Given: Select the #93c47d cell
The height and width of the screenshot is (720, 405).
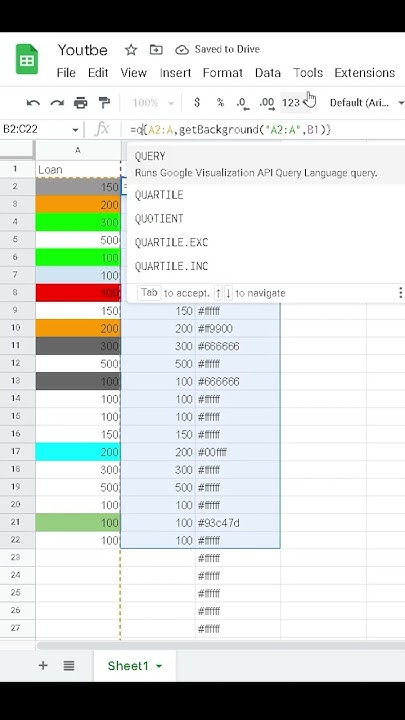Looking at the screenshot, I should pos(238,523).
